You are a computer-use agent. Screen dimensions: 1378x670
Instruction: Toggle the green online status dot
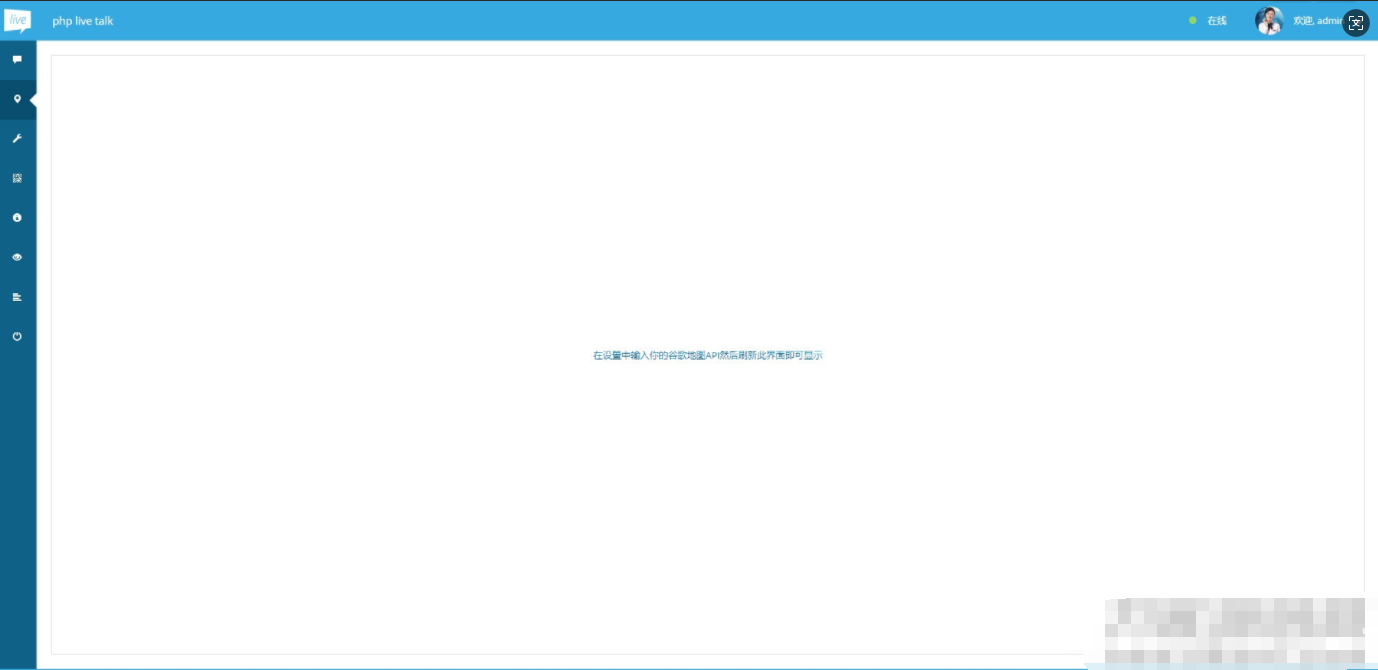tap(1192, 20)
